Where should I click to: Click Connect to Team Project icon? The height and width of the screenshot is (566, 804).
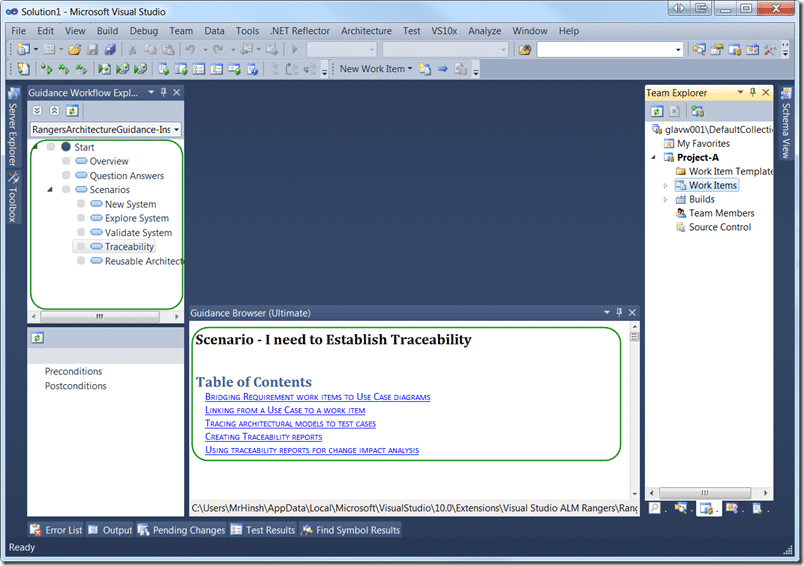(x=697, y=111)
